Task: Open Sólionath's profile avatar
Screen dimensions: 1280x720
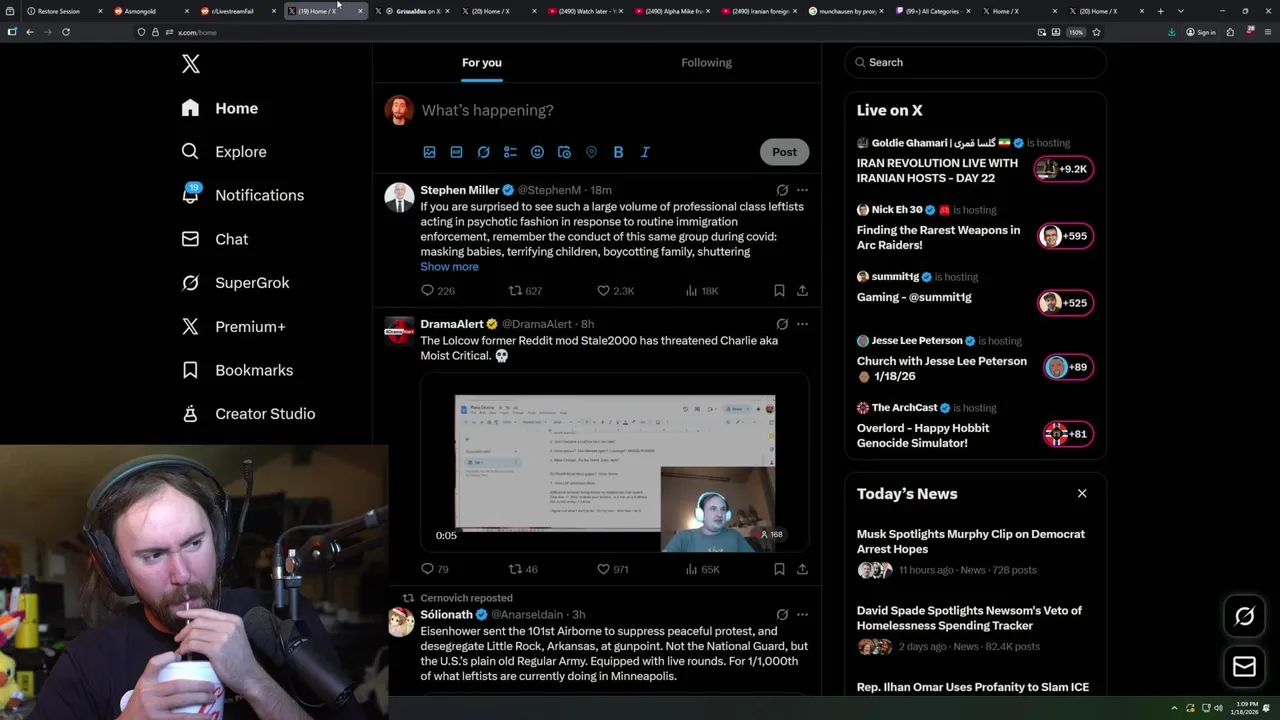Action: 400,623
